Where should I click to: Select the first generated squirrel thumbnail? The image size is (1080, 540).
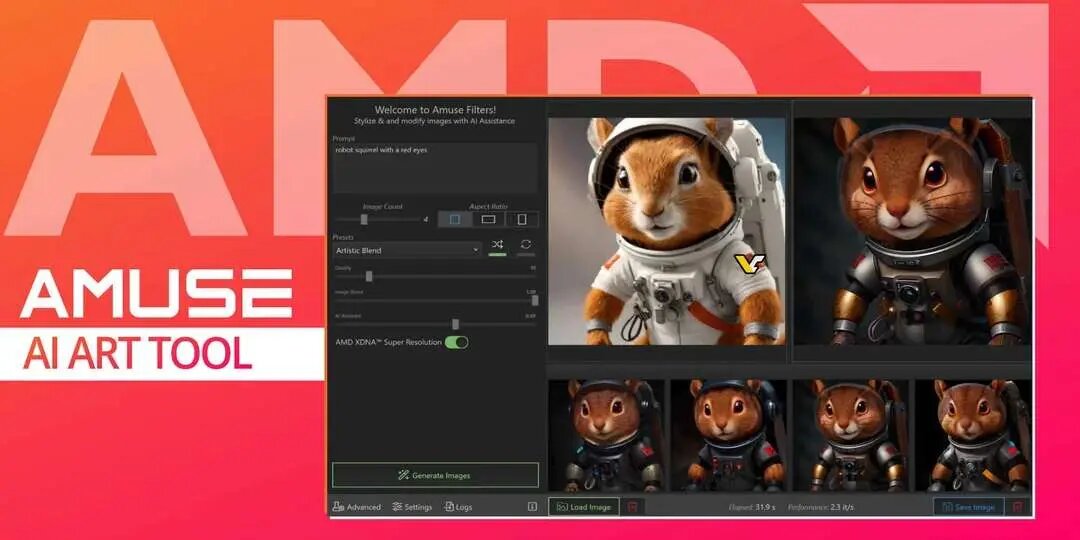pos(607,436)
